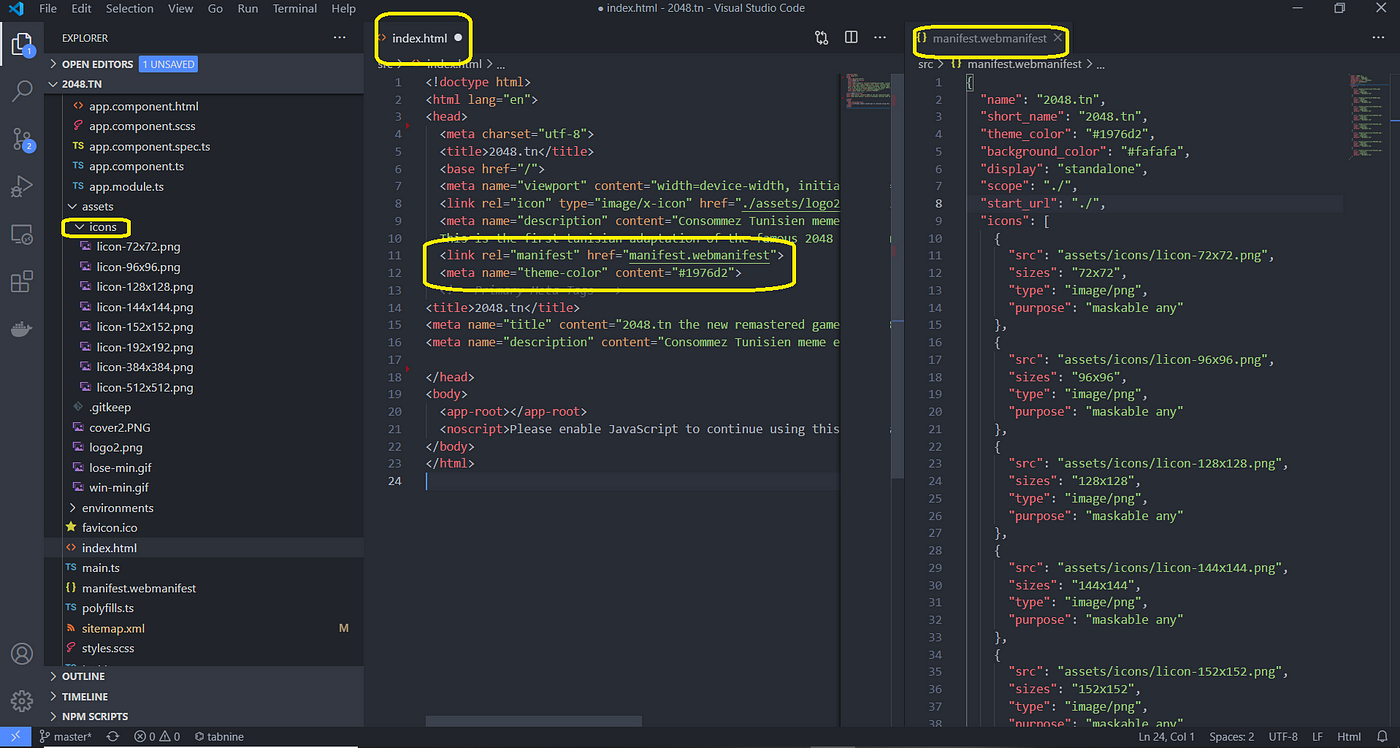Open the Go menu
The height and width of the screenshot is (748, 1400).
click(x=216, y=9)
